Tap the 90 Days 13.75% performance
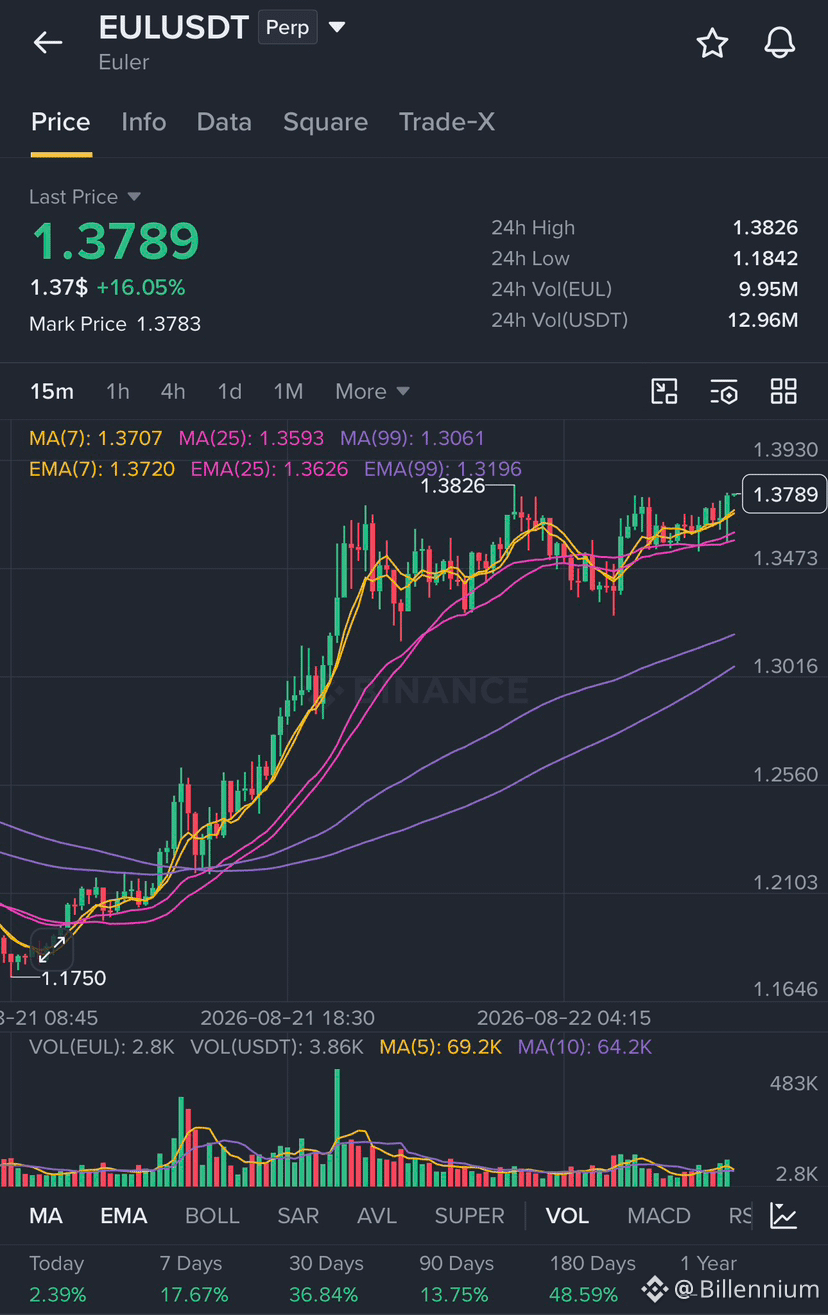 point(456,1279)
